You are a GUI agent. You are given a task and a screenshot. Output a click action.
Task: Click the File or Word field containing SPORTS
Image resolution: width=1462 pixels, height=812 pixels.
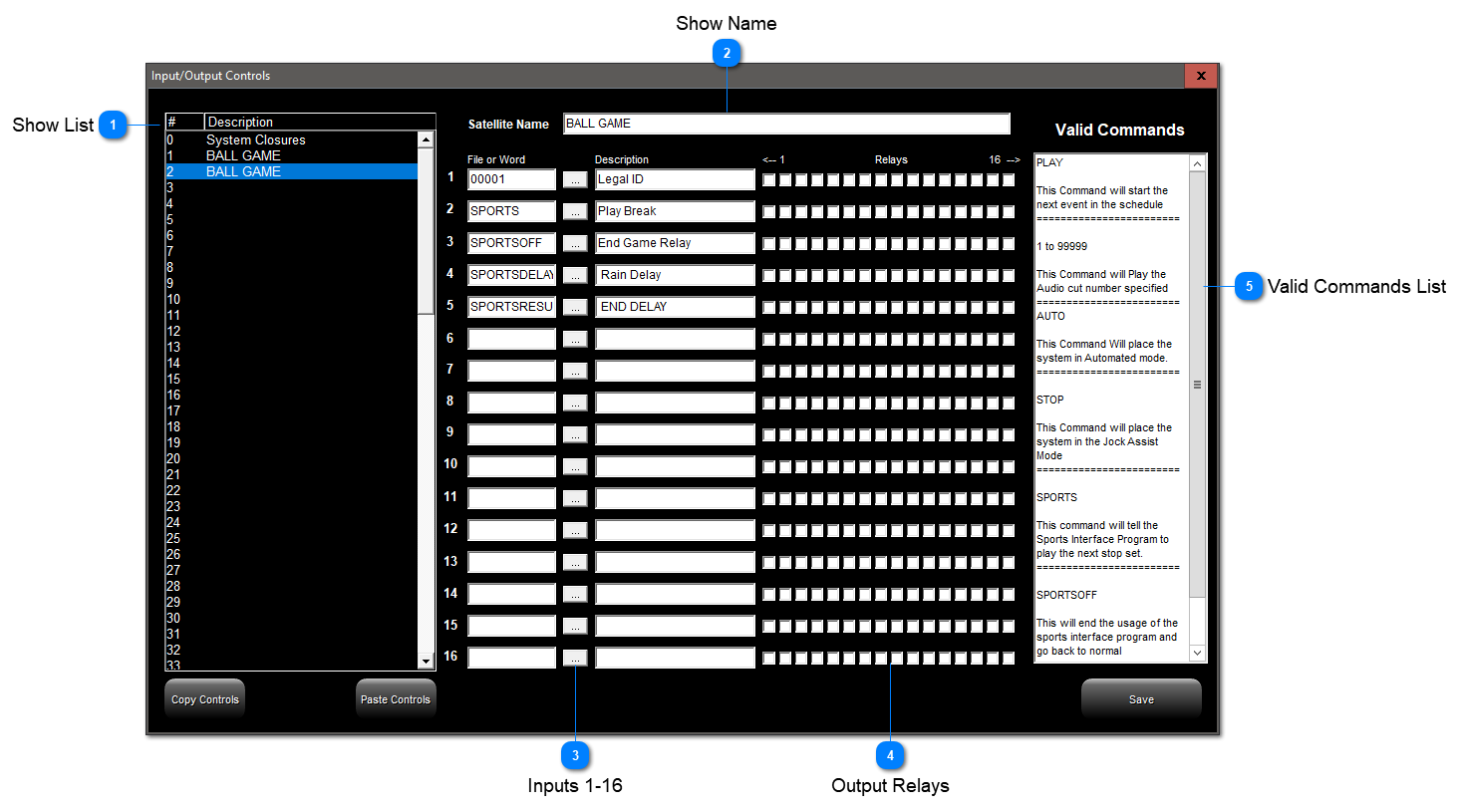click(x=511, y=211)
